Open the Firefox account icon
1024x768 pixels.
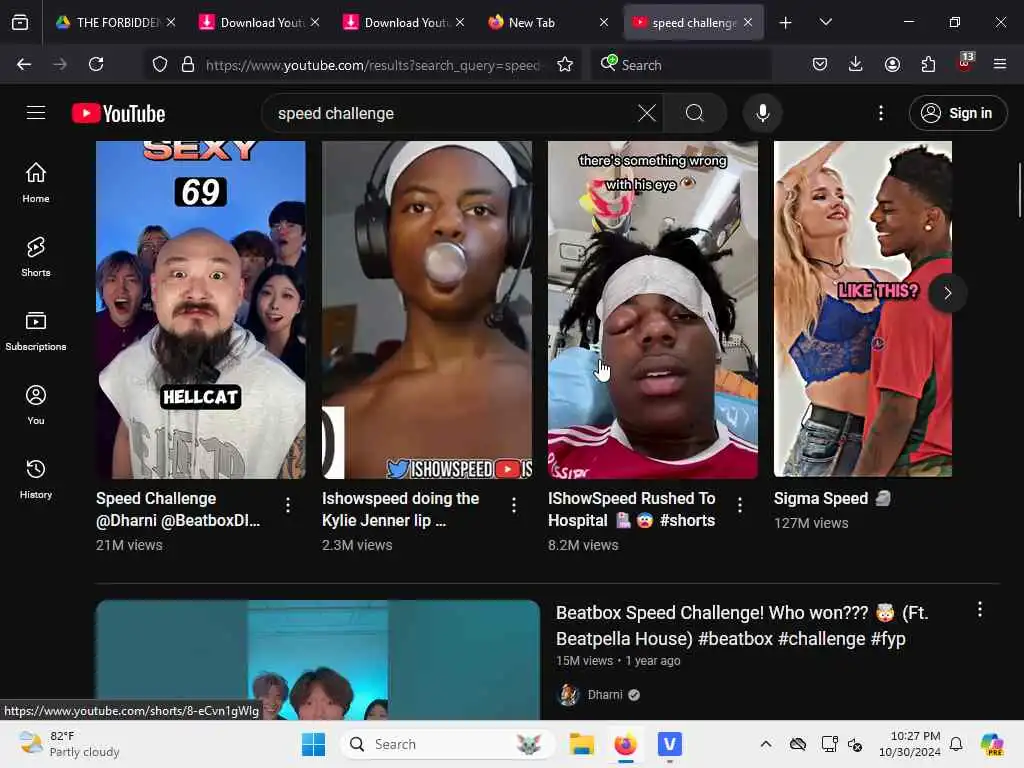coord(892,64)
